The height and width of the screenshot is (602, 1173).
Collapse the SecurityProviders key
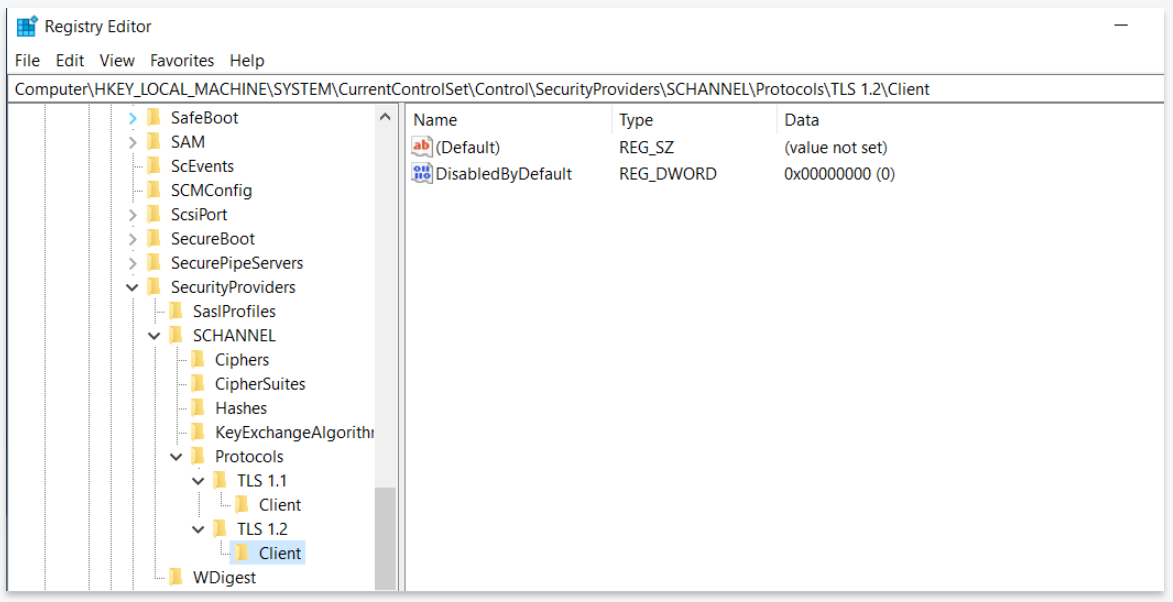coord(132,287)
